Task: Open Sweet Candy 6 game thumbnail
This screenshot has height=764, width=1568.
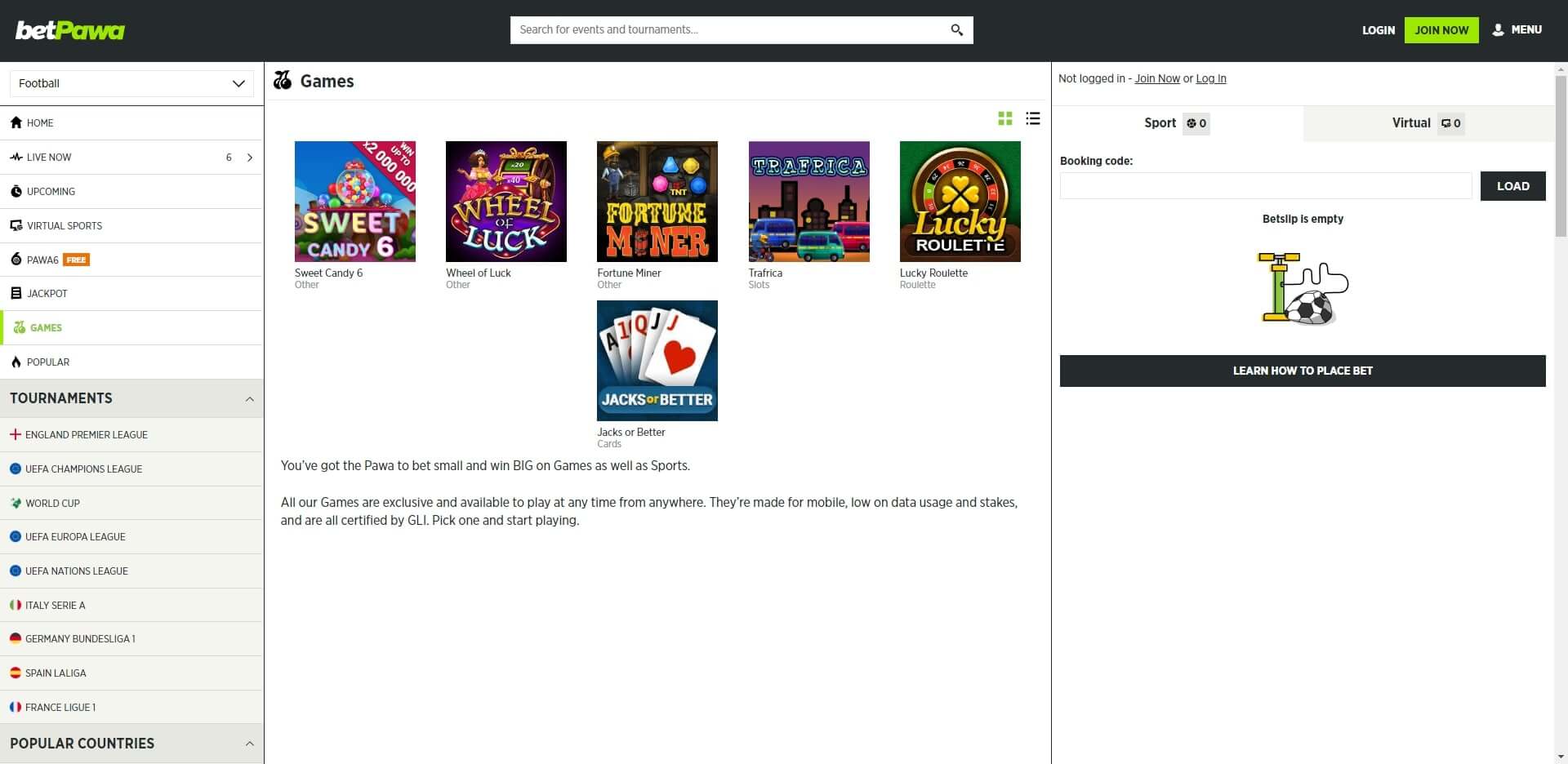Action: (x=354, y=202)
